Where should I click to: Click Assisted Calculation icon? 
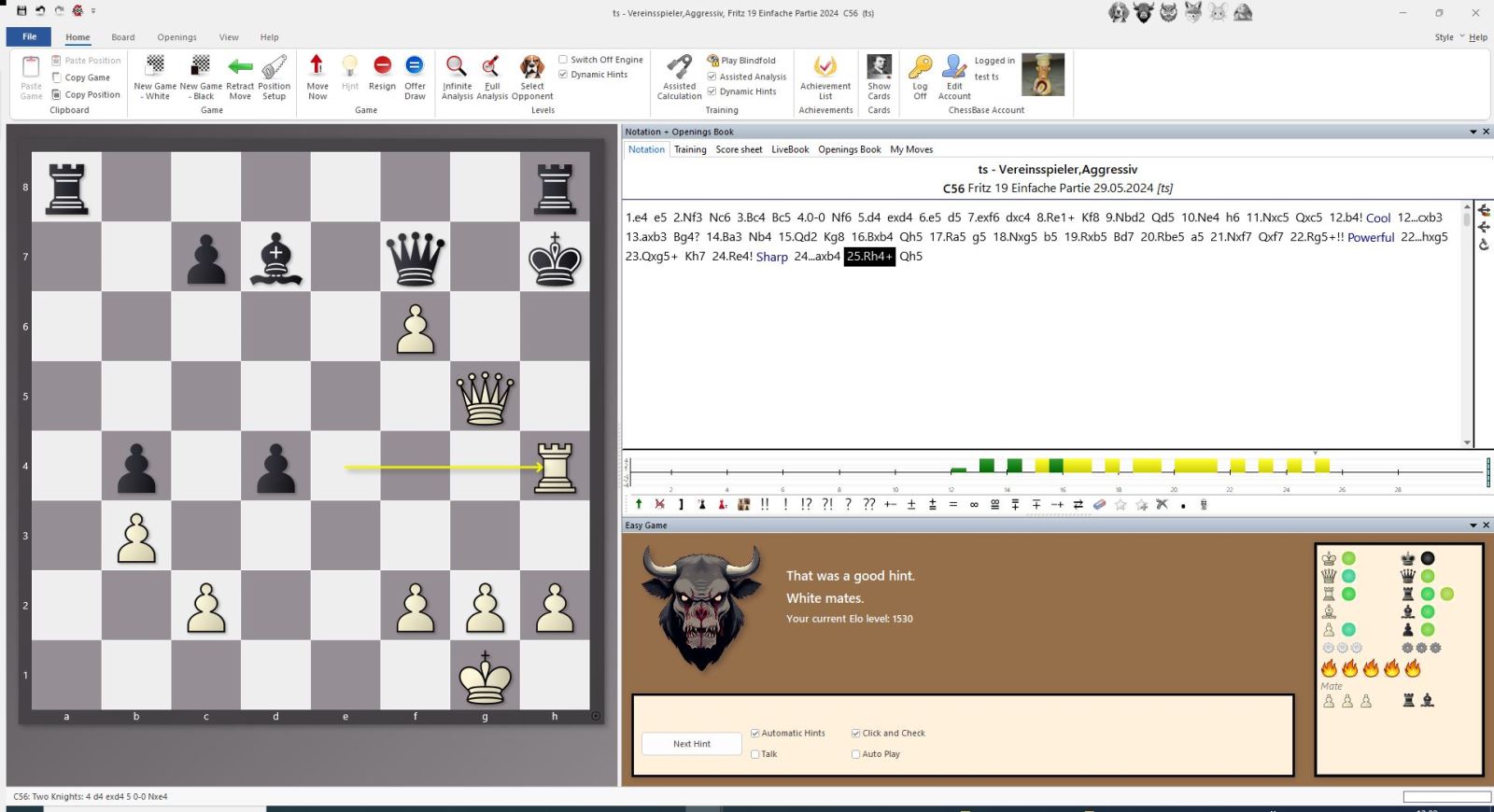pos(679,66)
